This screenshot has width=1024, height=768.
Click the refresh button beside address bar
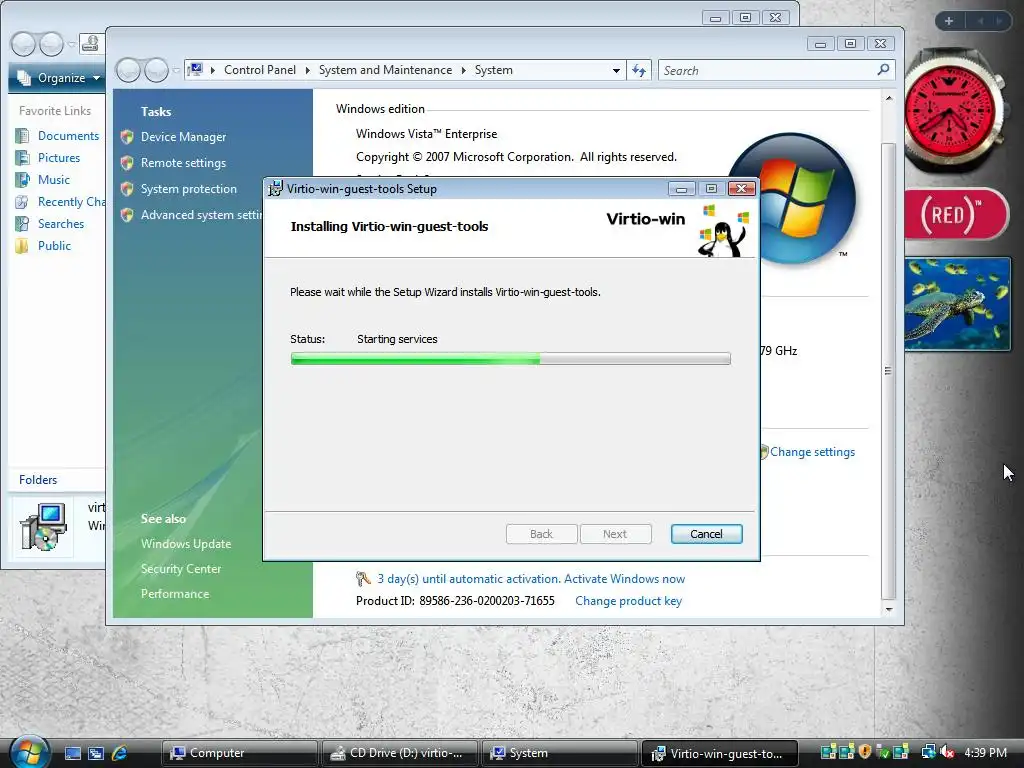coord(639,70)
